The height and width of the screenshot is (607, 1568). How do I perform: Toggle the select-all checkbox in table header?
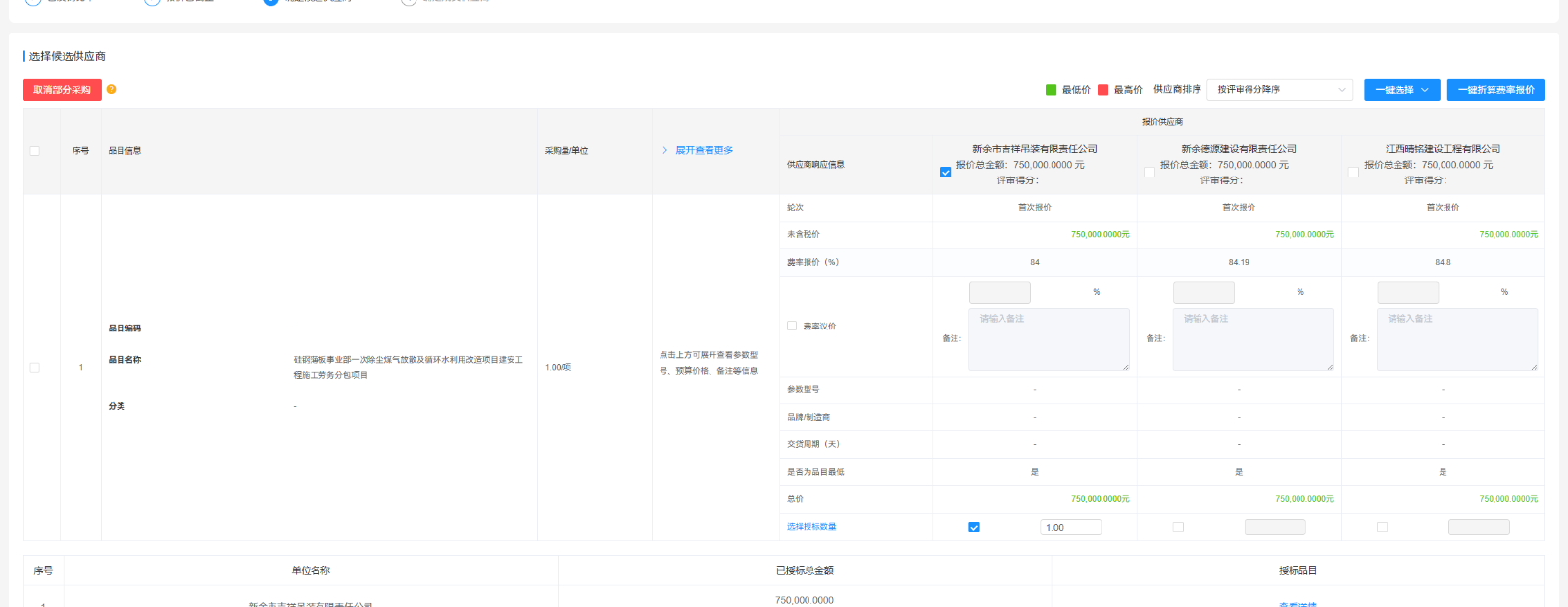(x=35, y=151)
